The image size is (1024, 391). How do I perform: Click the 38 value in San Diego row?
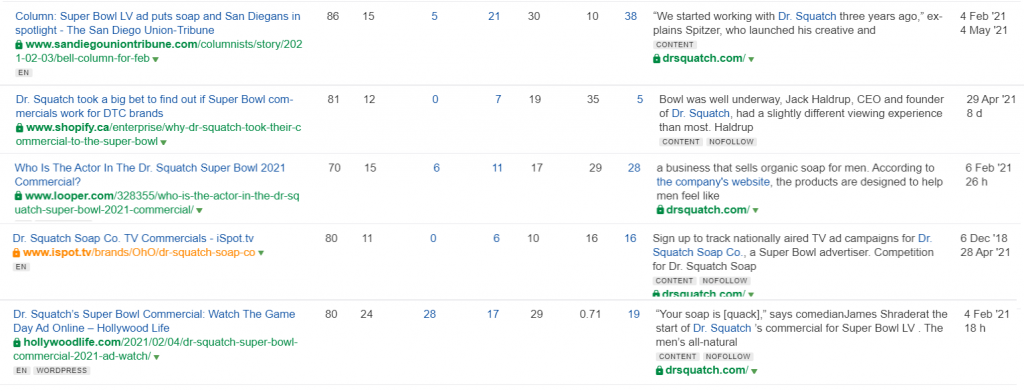[x=630, y=17]
